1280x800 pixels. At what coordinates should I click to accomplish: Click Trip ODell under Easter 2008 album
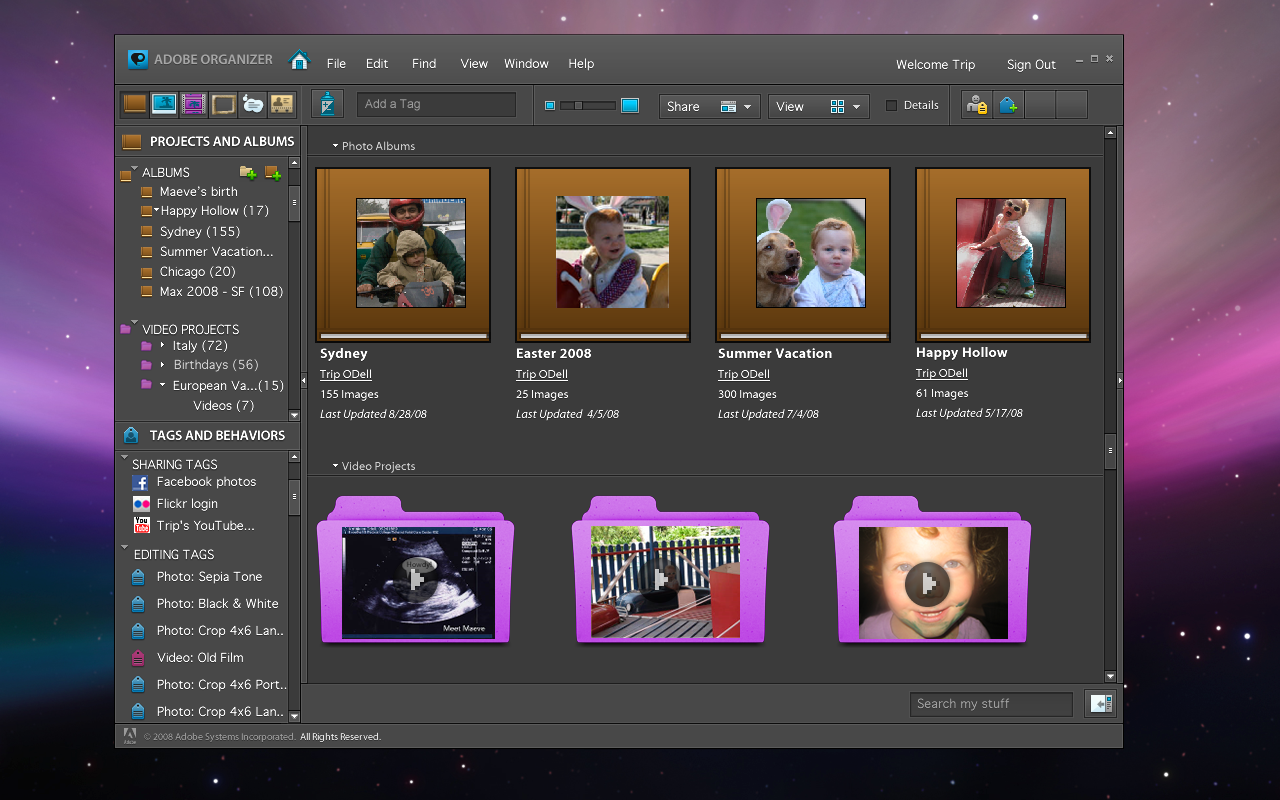[542, 374]
